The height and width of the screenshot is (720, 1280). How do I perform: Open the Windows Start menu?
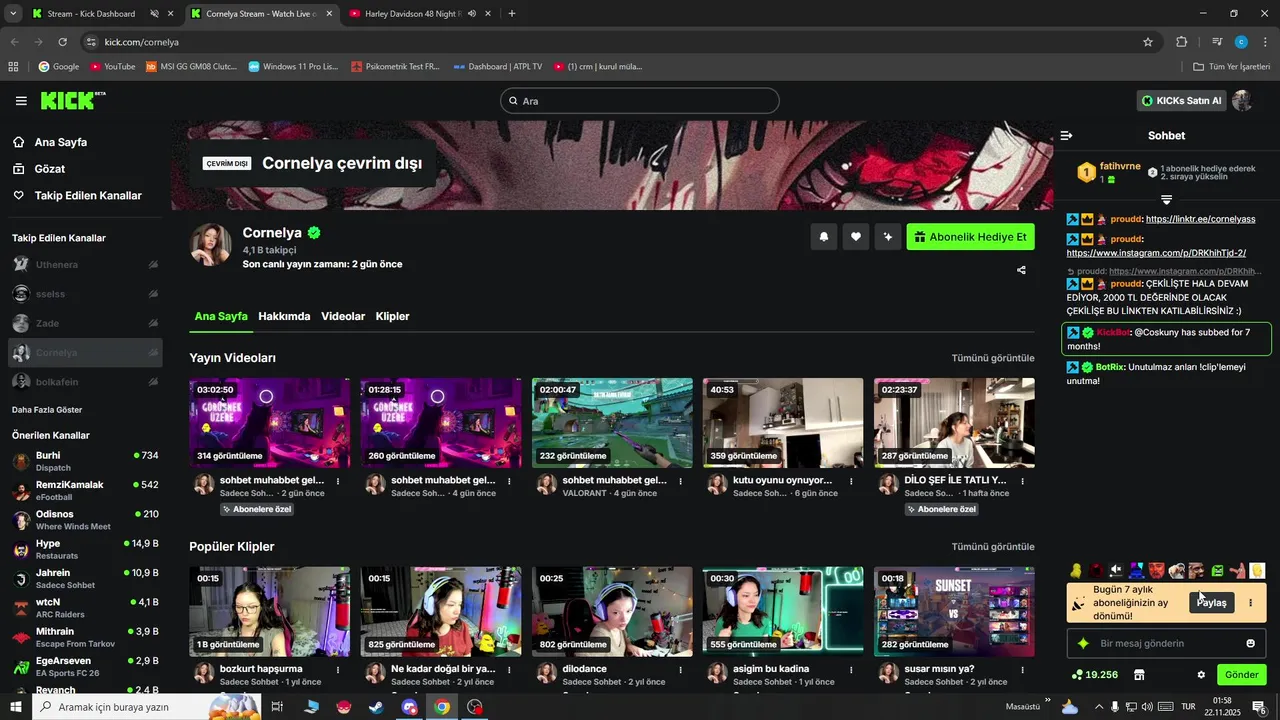[x=15, y=707]
